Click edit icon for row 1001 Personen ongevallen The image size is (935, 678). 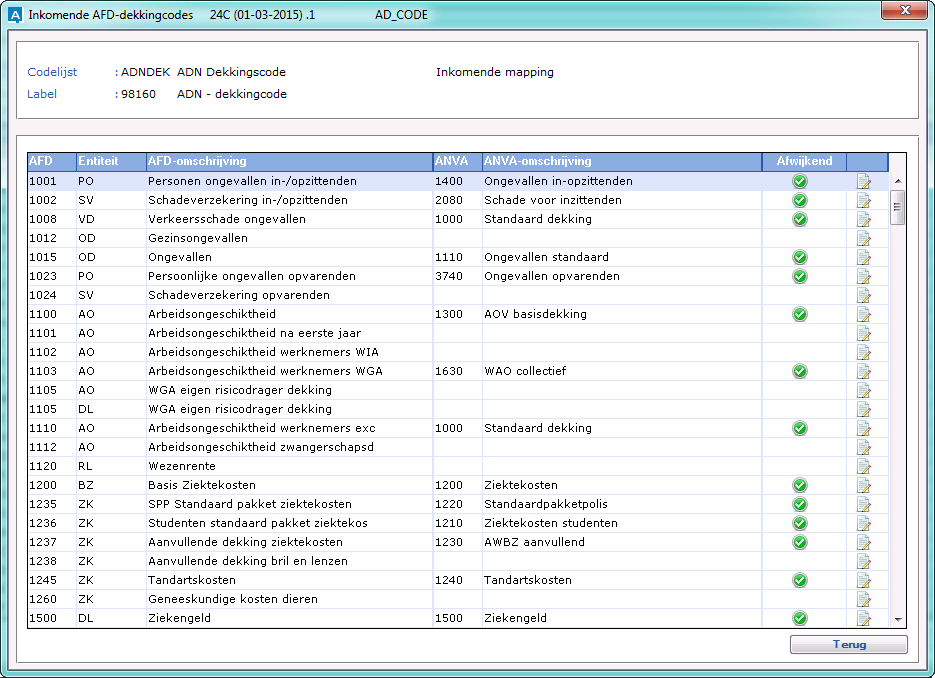coord(864,181)
